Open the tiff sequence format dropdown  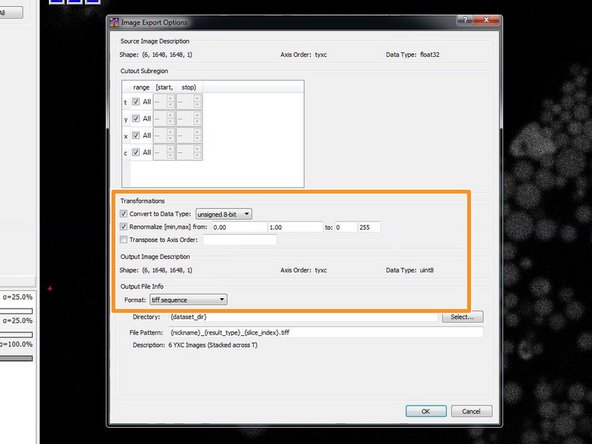coord(188,300)
